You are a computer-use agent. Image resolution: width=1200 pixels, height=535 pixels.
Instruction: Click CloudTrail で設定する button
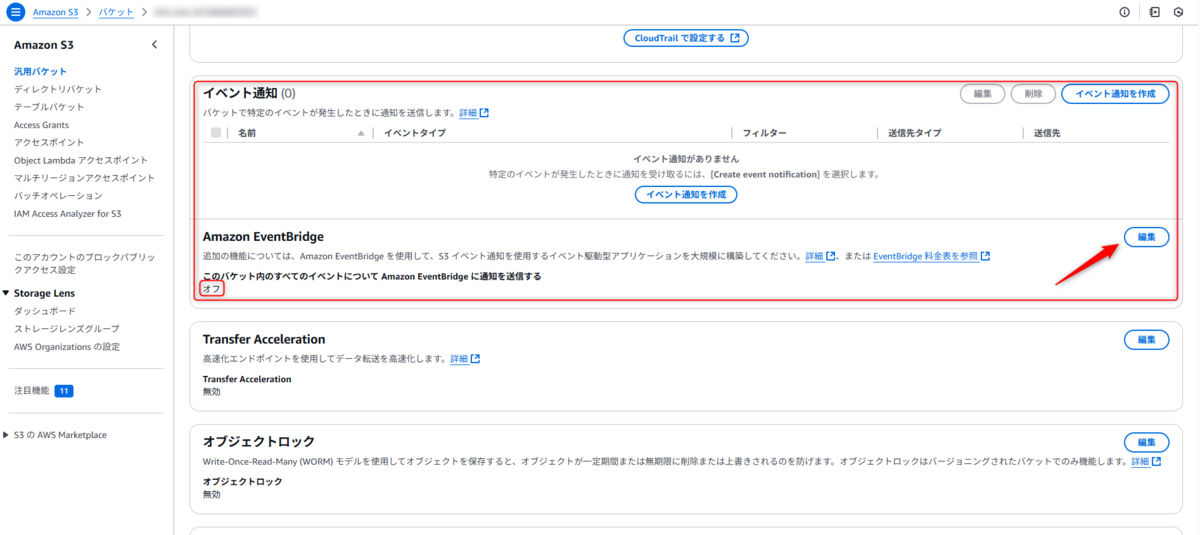(686, 38)
